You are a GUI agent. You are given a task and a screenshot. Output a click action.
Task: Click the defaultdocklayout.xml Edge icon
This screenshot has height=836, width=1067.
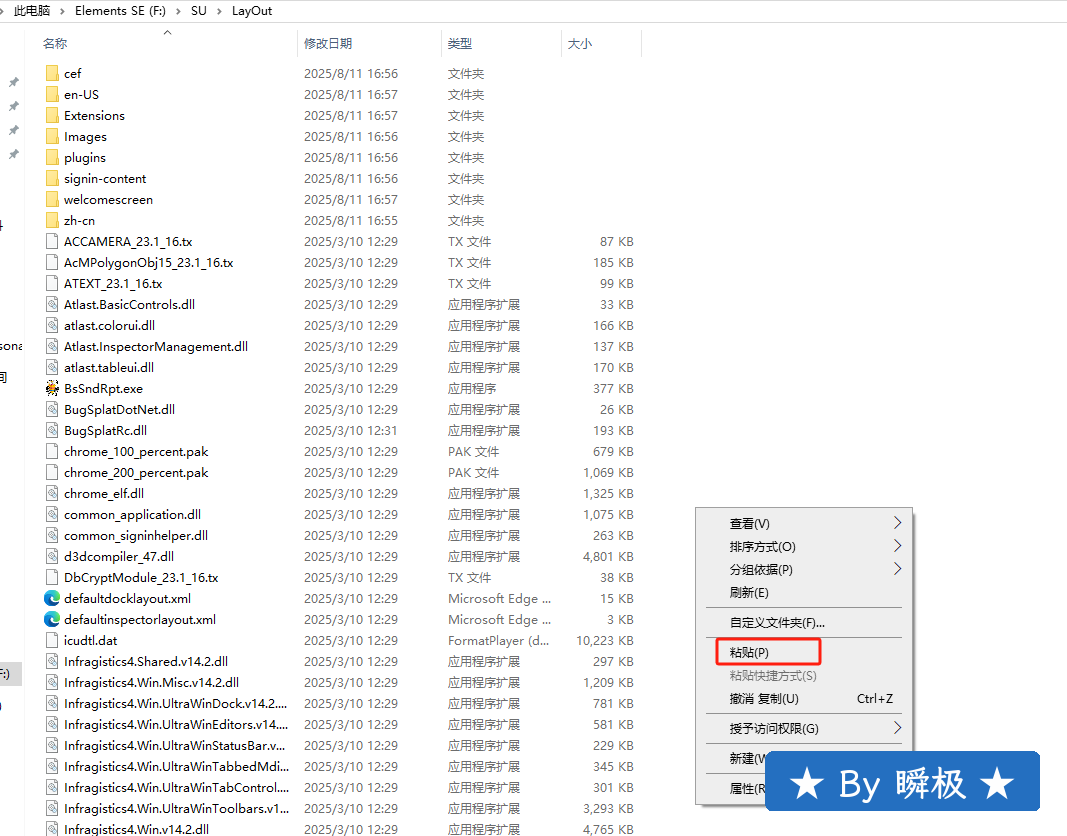click(53, 598)
